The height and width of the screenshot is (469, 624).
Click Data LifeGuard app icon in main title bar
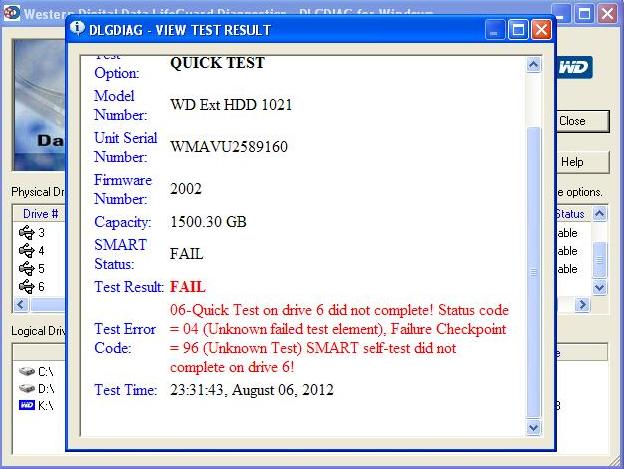click(x=11, y=12)
